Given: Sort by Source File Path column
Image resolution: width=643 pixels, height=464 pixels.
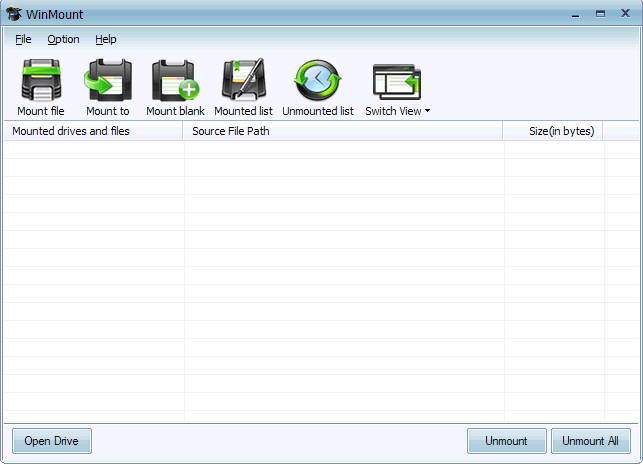Looking at the screenshot, I should 343,131.
